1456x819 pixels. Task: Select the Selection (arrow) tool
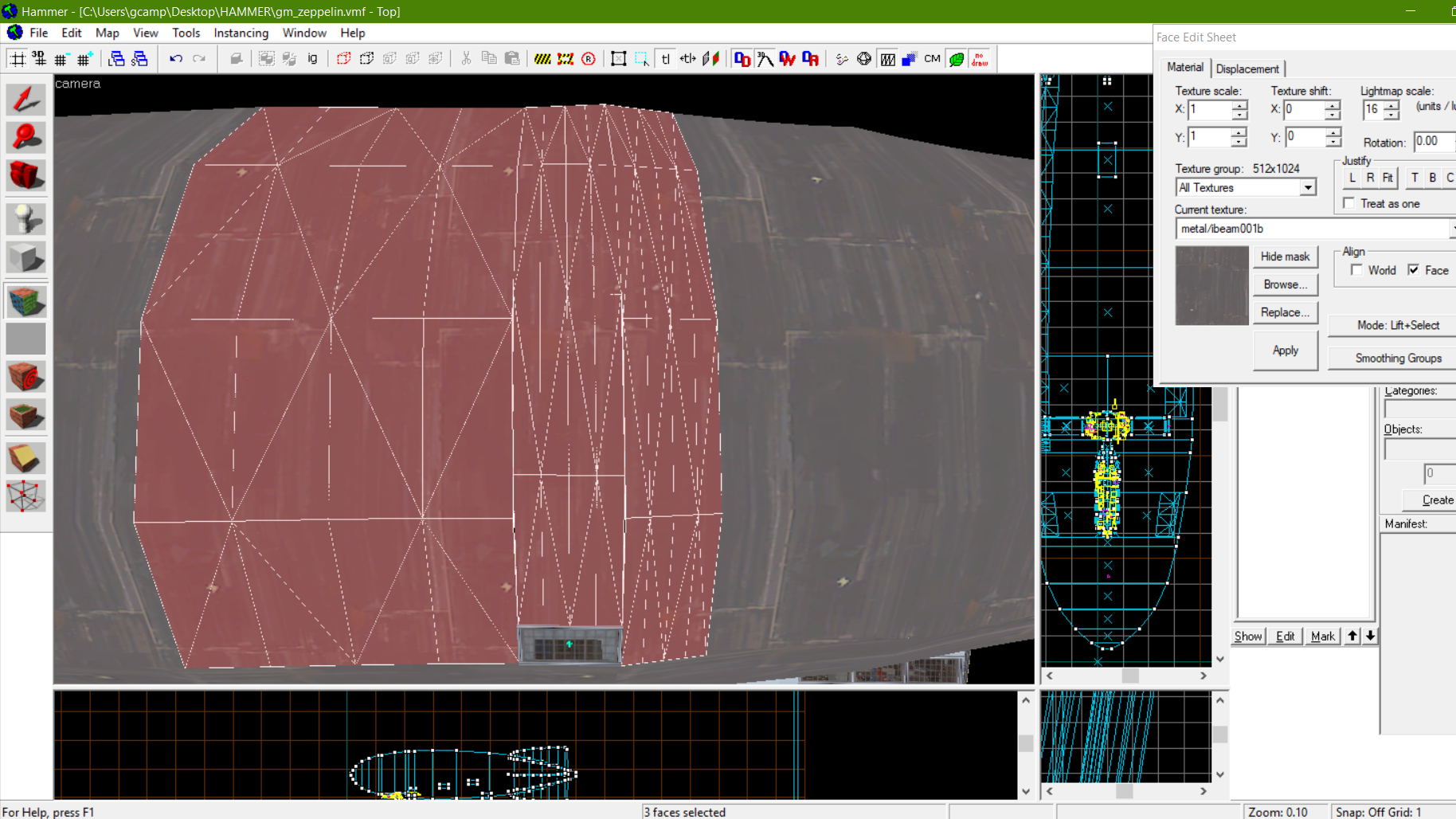(x=25, y=99)
